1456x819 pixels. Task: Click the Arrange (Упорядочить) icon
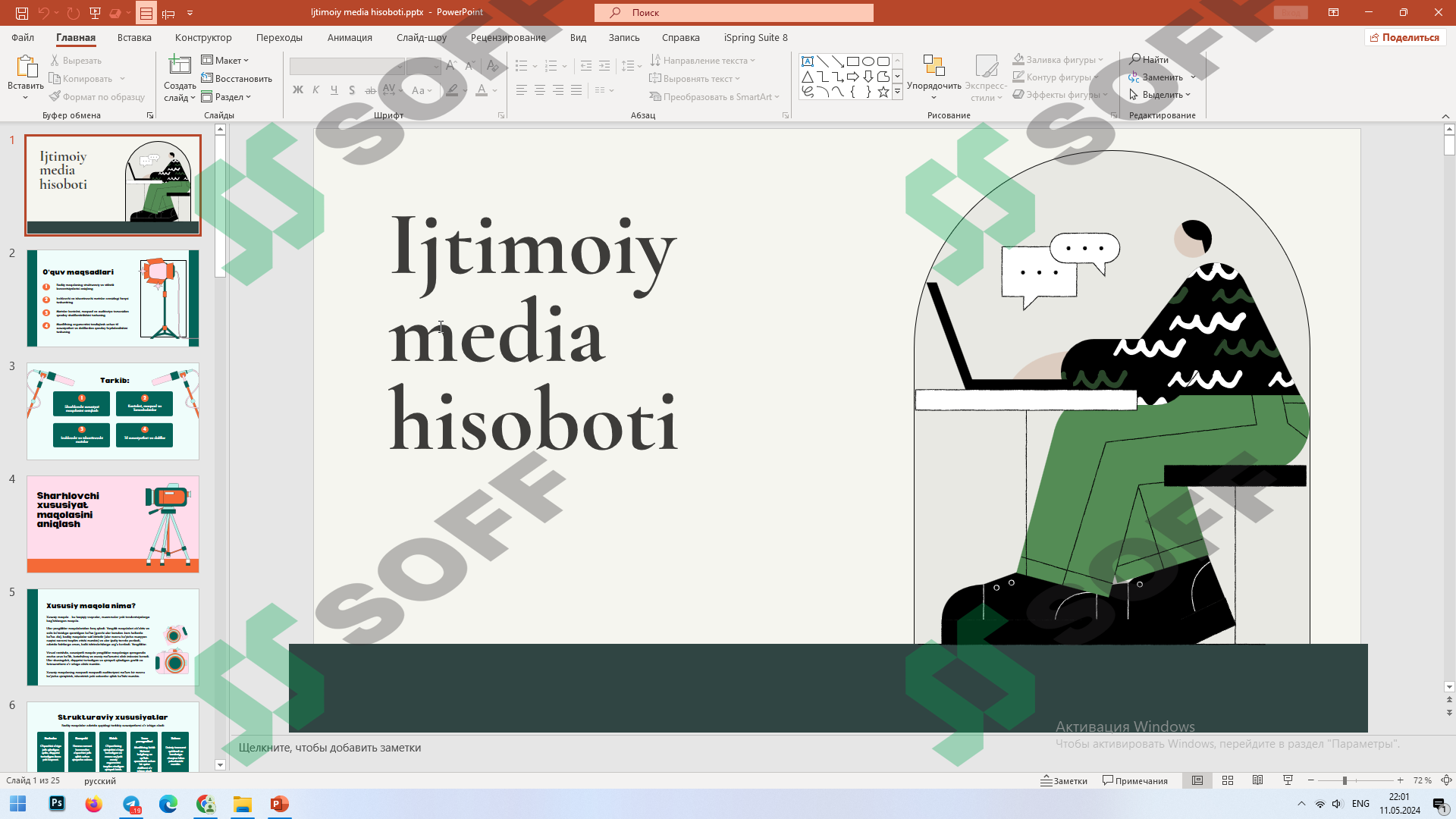point(934,65)
